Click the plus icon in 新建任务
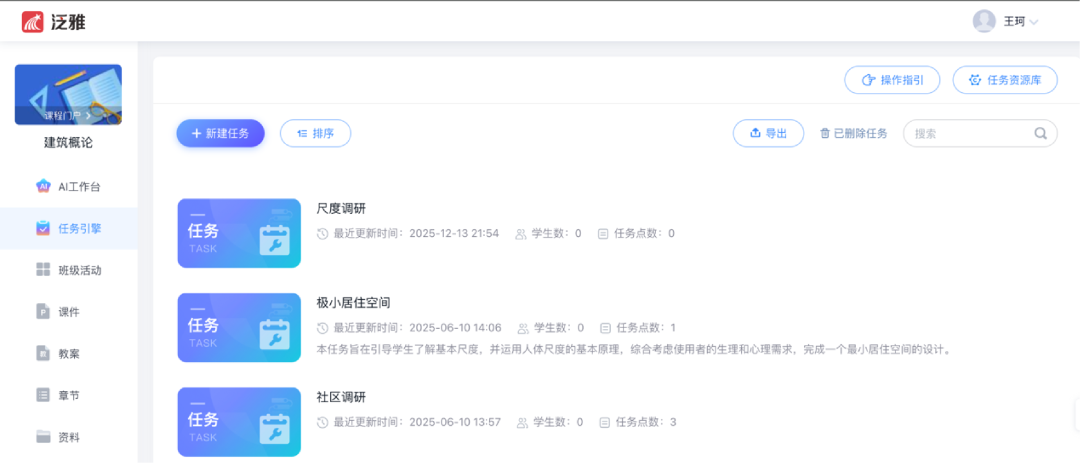The image size is (1080, 463). coord(196,133)
